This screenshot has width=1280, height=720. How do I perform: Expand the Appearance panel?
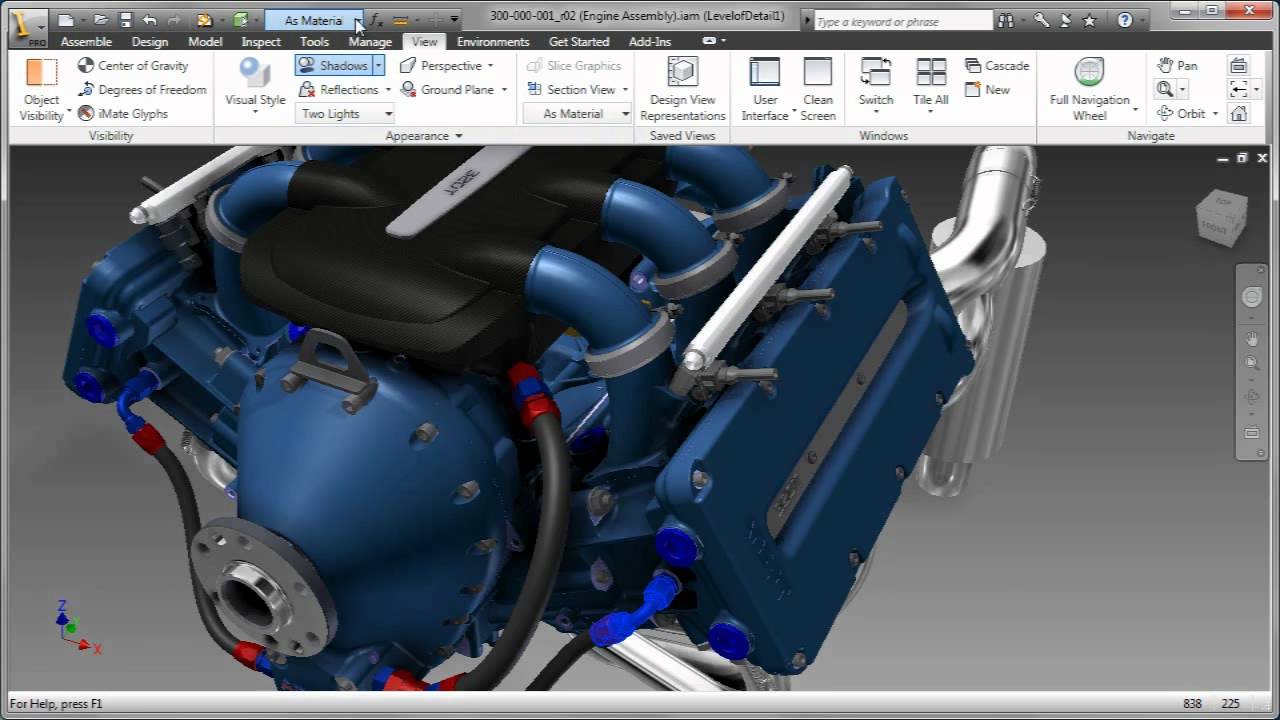[x=424, y=136]
